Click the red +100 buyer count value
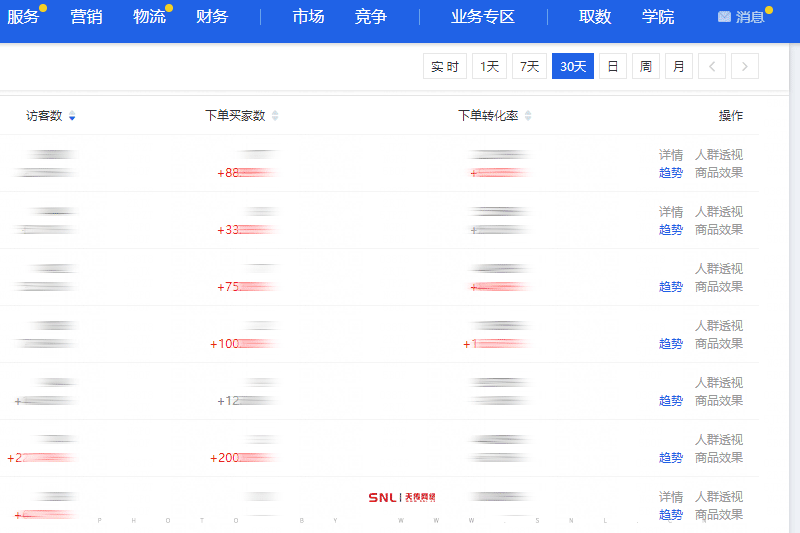This screenshot has height=533, width=800. tap(244, 344)
